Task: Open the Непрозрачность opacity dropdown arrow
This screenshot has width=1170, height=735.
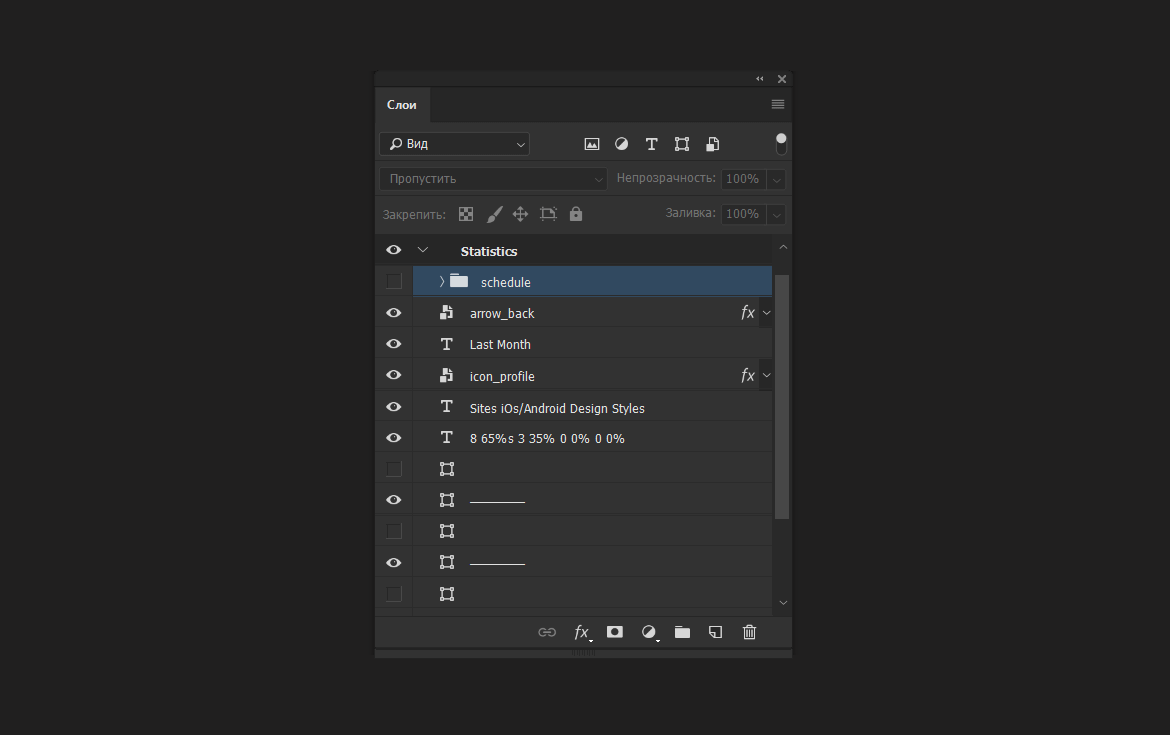Action: 776,179
